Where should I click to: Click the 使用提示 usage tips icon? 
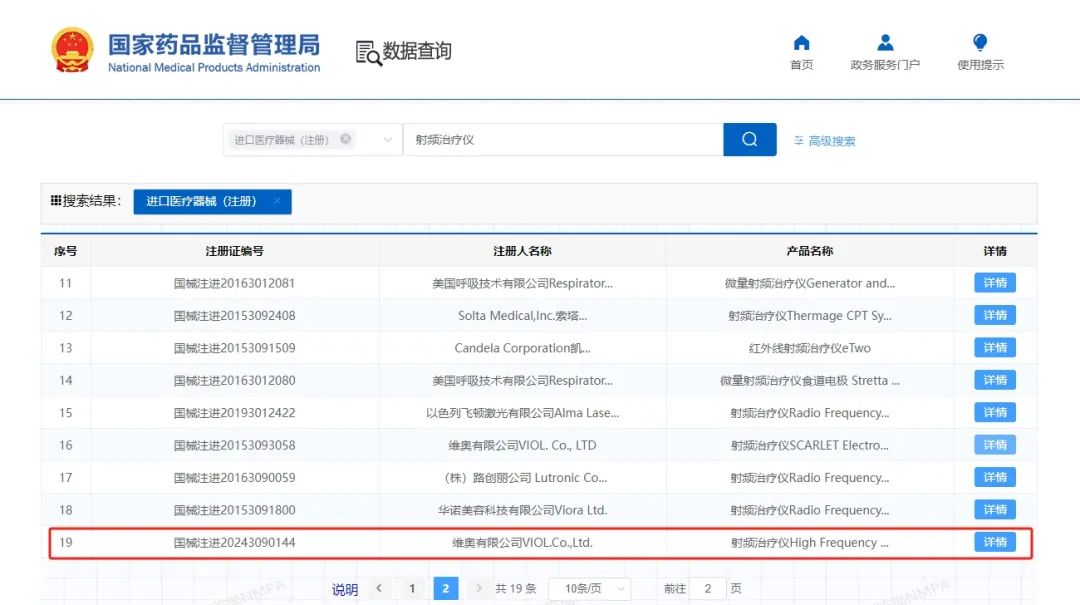point(979,40)
